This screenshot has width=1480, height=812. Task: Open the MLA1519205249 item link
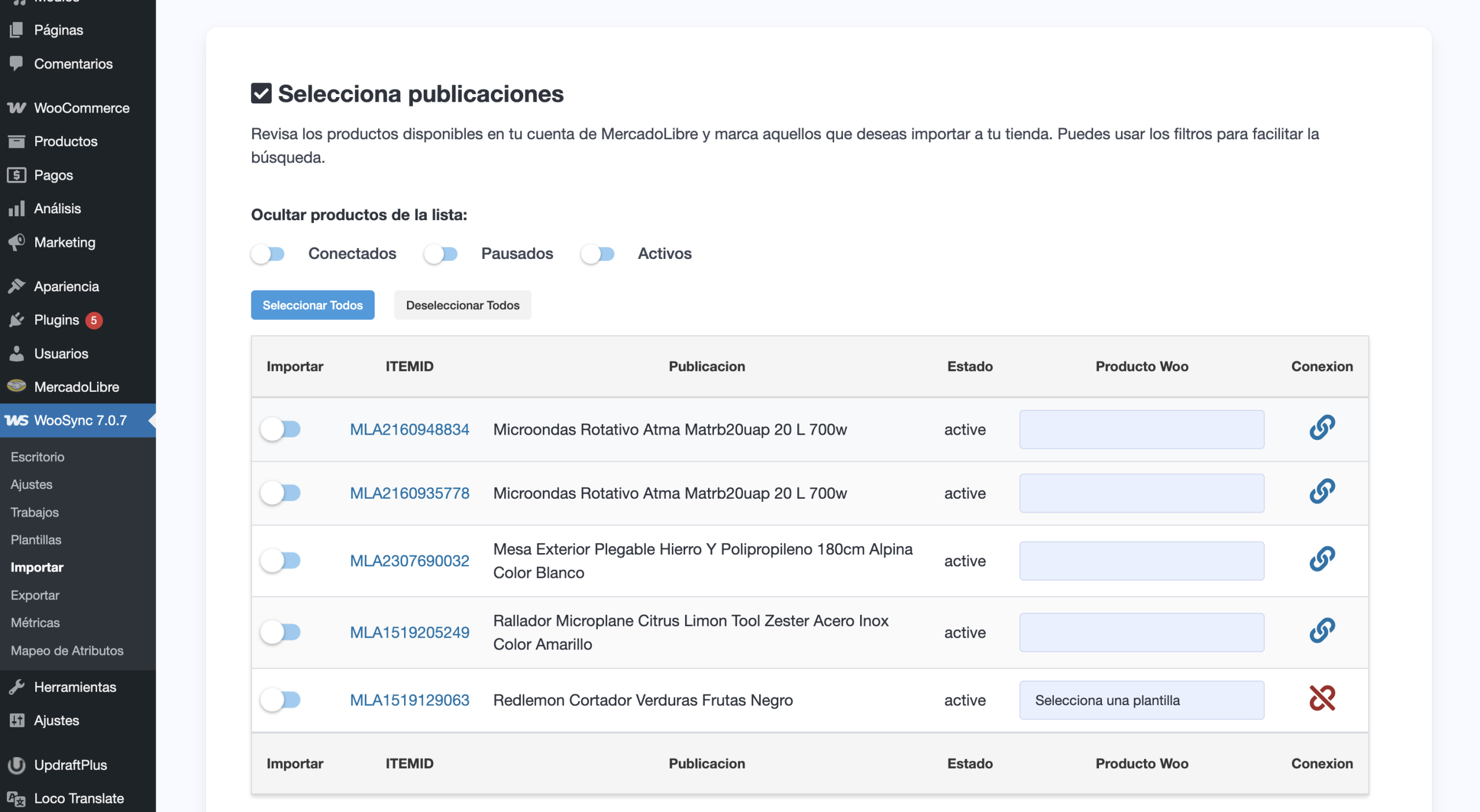click(409, 632)
